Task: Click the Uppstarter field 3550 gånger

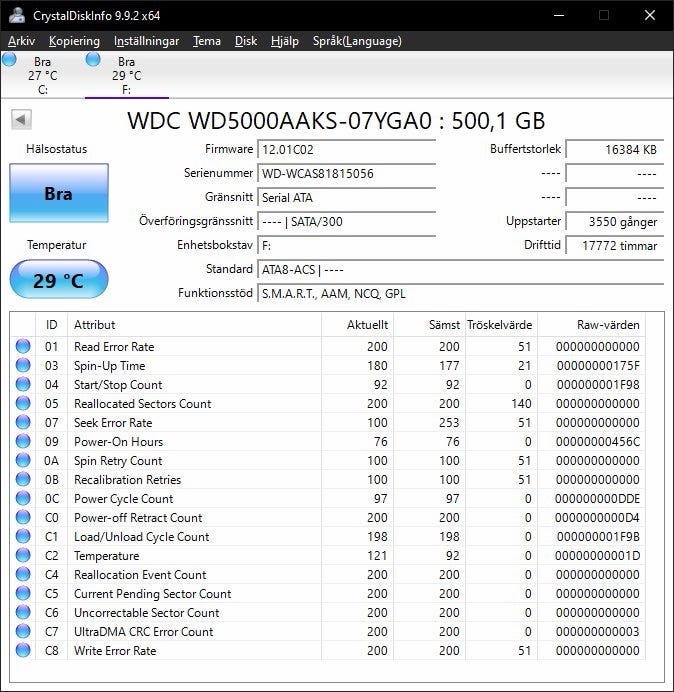Action: (614, 222)
